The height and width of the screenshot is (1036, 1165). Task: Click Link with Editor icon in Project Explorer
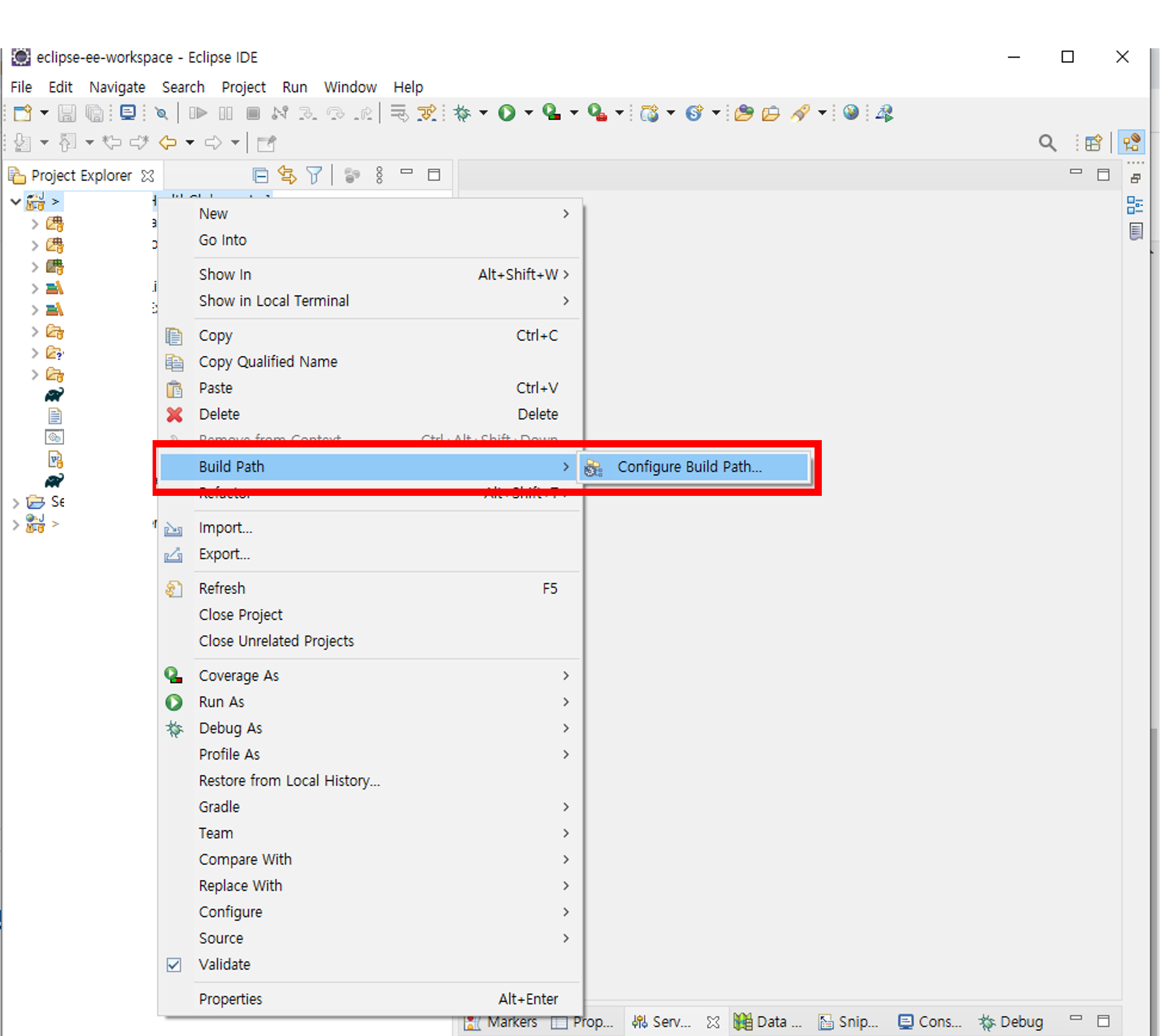[286, 175]
